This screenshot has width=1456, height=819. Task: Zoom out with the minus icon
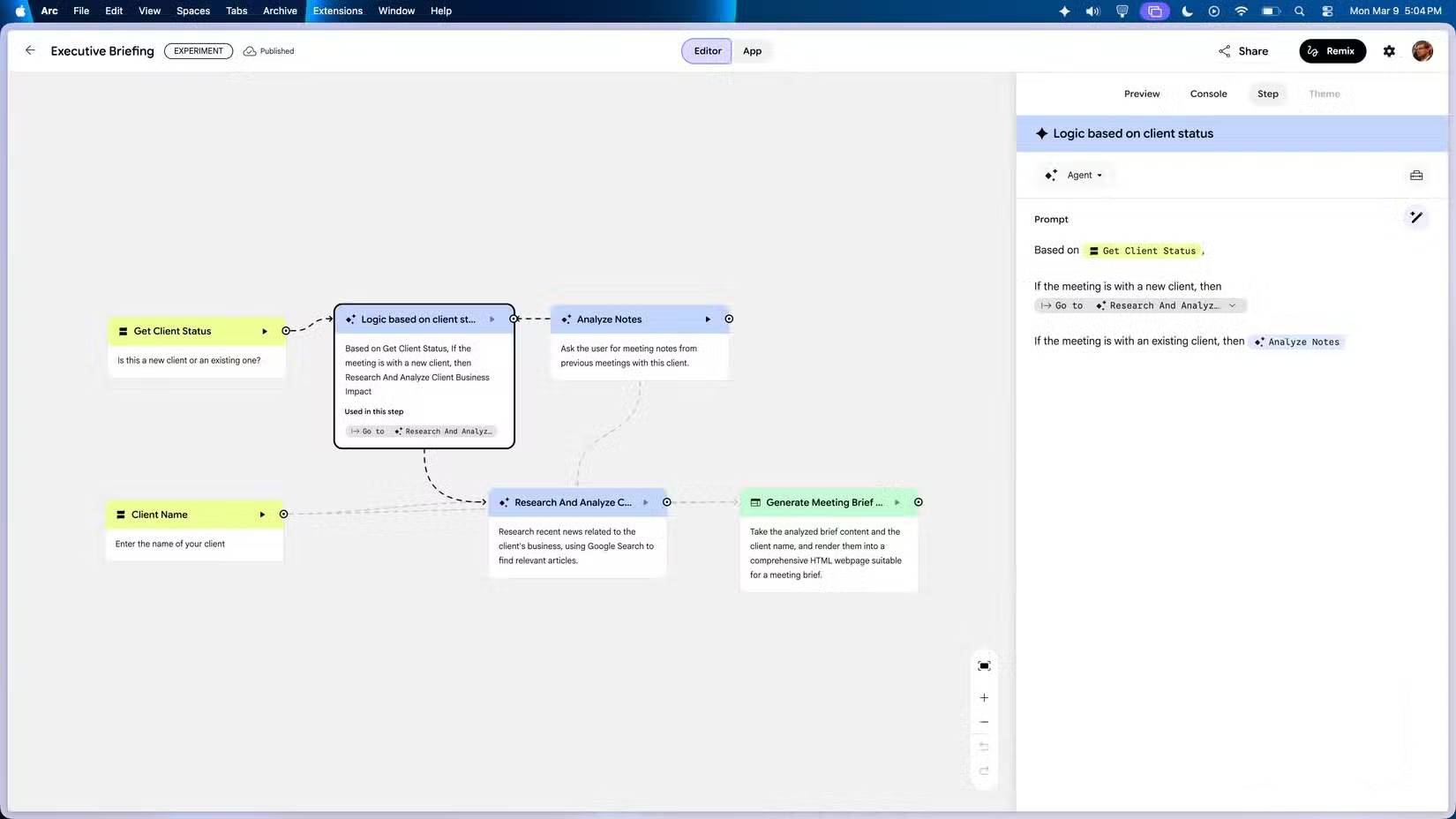tap(984, 723)
